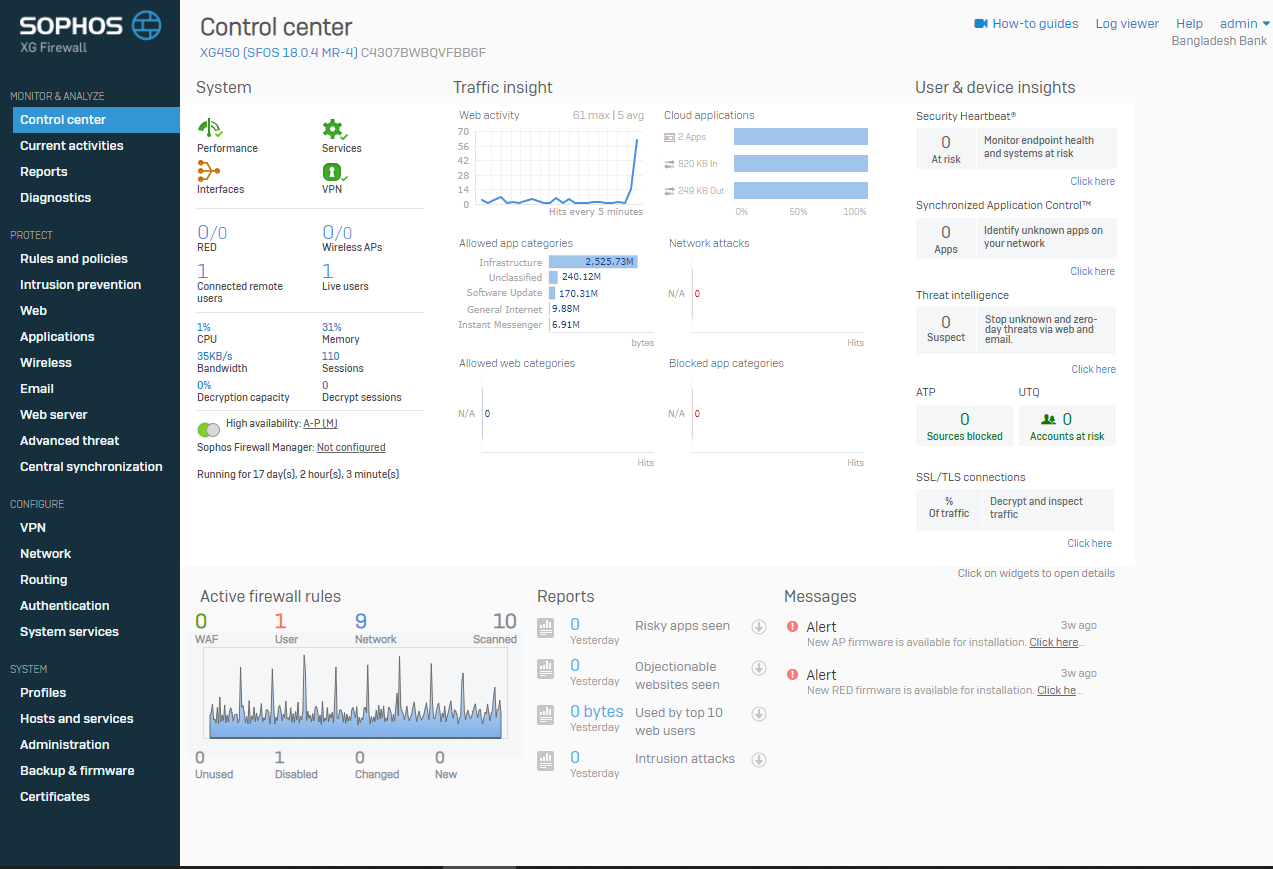The height and width of the screenshot is (869, 1273).
Task: Open the Interfaces status icon
Action: 209,170
